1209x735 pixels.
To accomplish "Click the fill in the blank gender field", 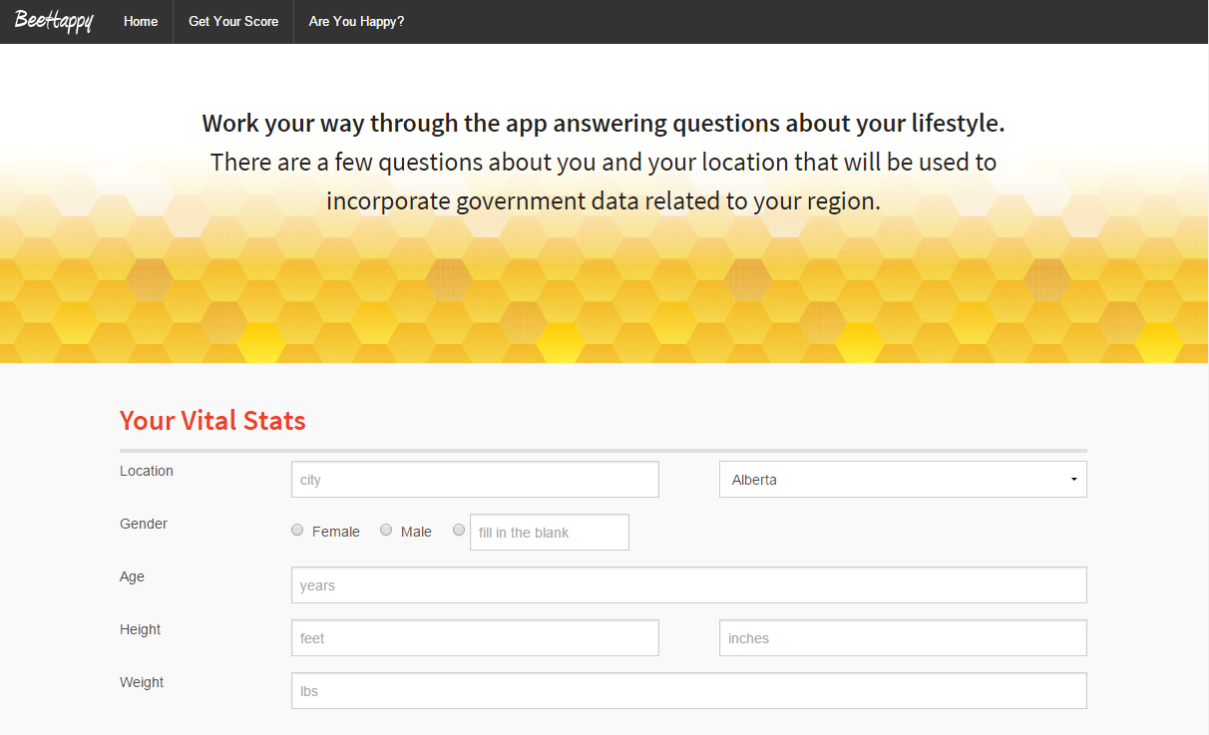I will coord(549,532).
